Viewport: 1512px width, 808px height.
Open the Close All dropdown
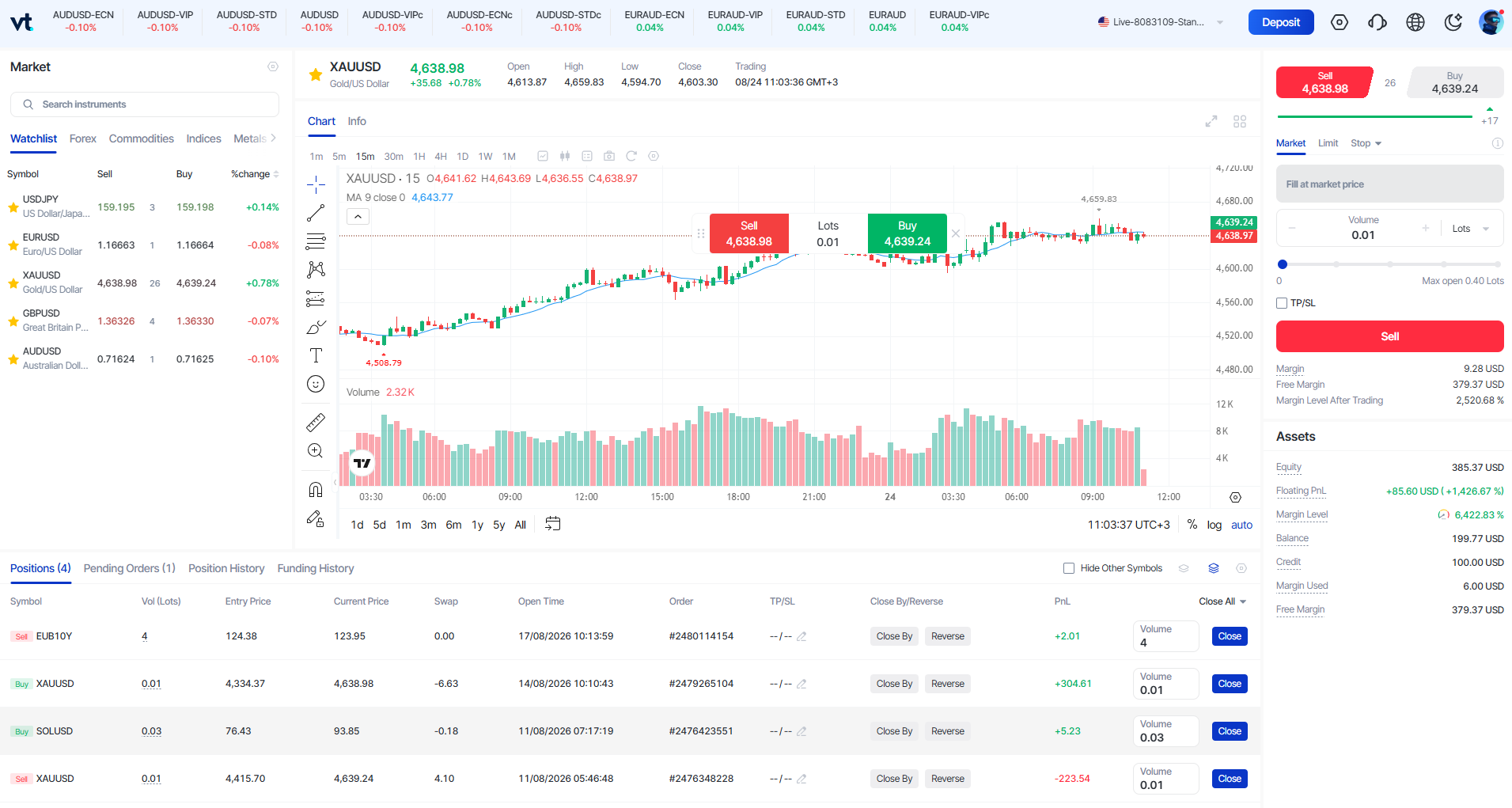point(1222,601)
